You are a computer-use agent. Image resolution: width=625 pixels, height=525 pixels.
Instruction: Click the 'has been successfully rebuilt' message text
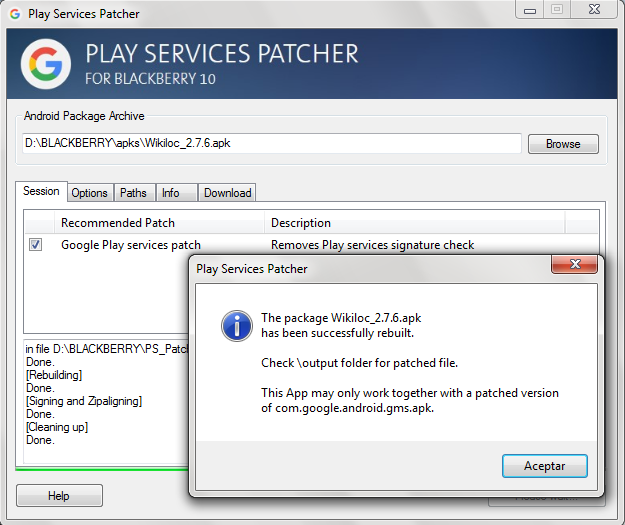338,333
